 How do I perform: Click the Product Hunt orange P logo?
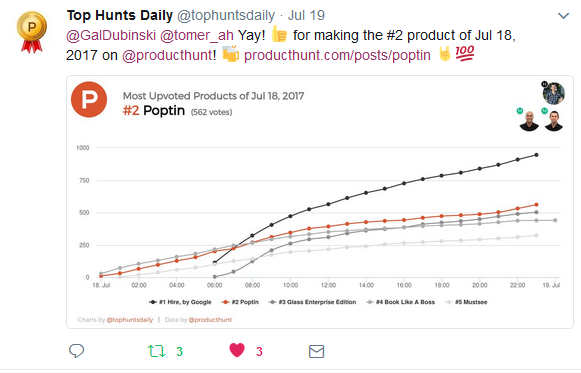tap(89, 99)
